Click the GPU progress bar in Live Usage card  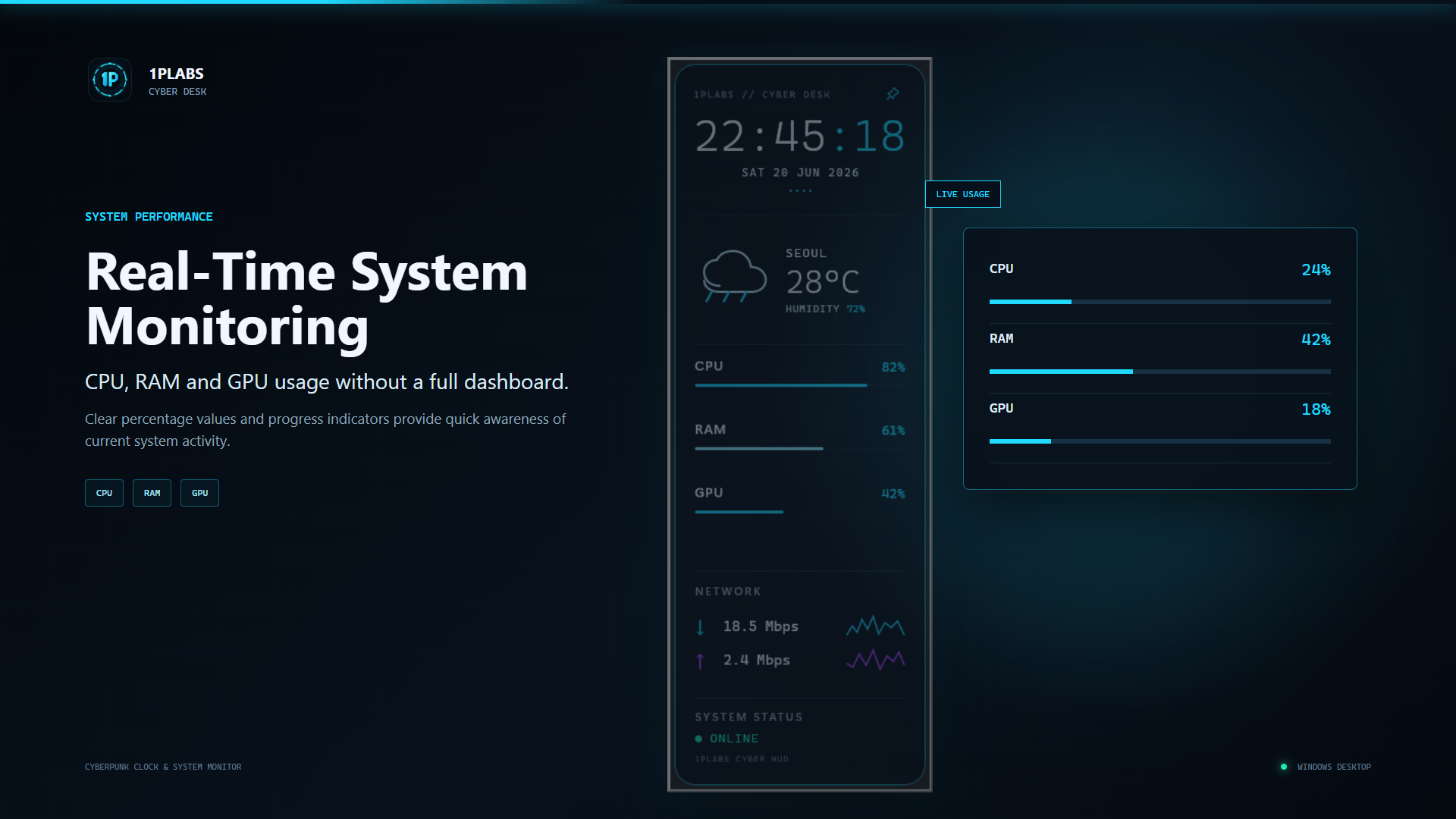pos(1160,441)
